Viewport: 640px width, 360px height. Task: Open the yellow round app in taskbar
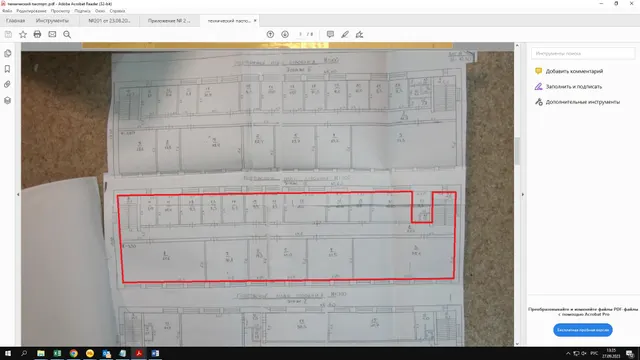[90, 353]
